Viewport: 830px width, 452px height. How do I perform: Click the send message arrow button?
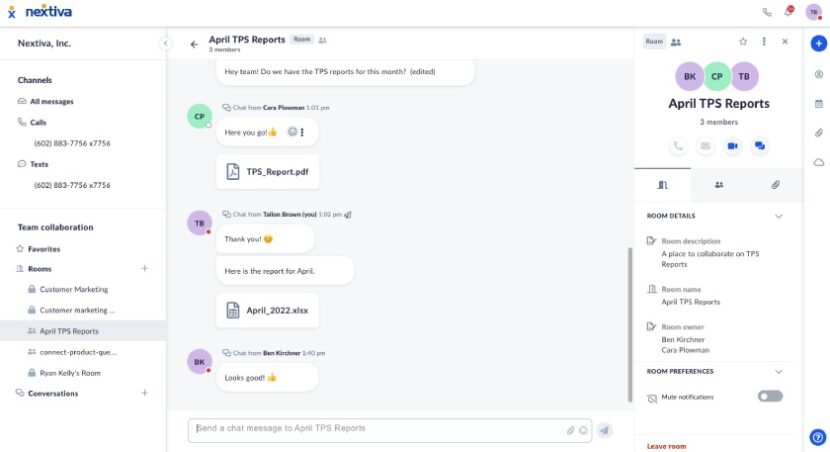tap(605, 430)
